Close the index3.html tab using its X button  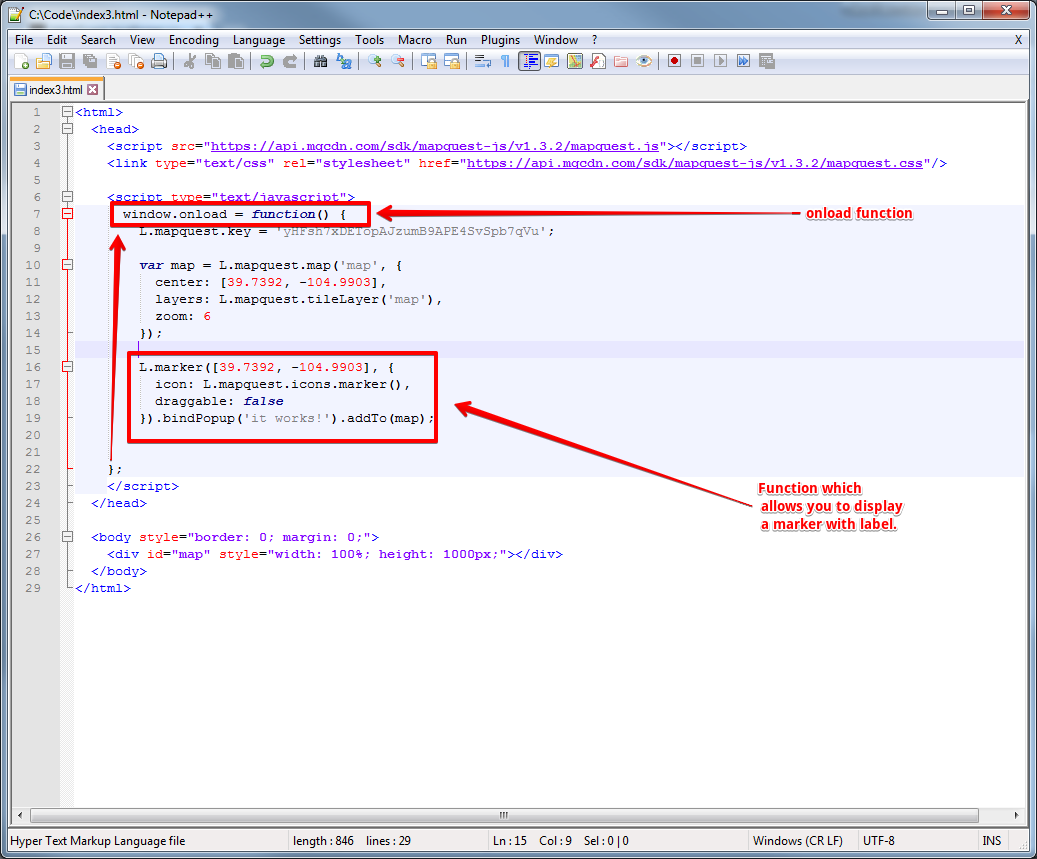[x=93, y=90]
